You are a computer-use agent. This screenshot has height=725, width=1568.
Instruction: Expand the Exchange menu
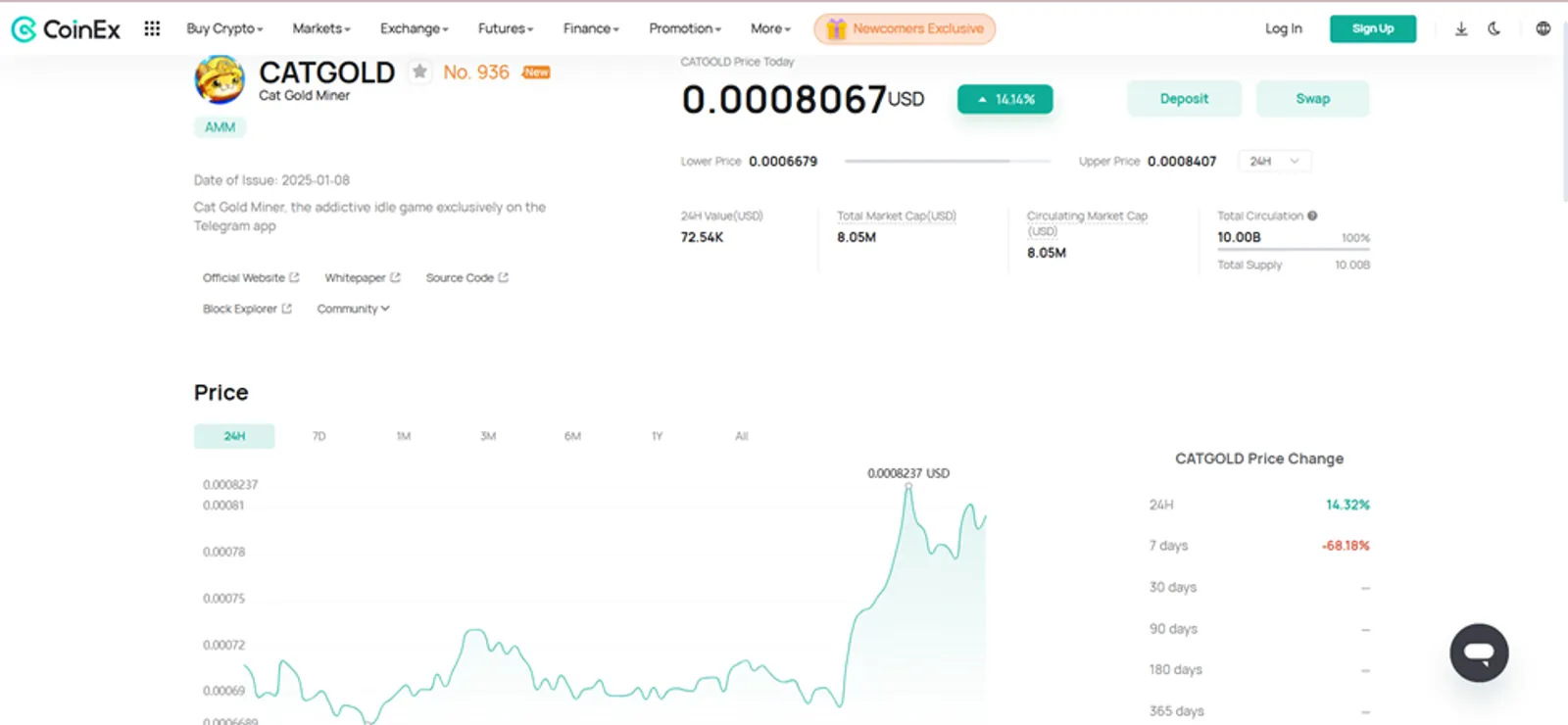[x=415, y=28]
